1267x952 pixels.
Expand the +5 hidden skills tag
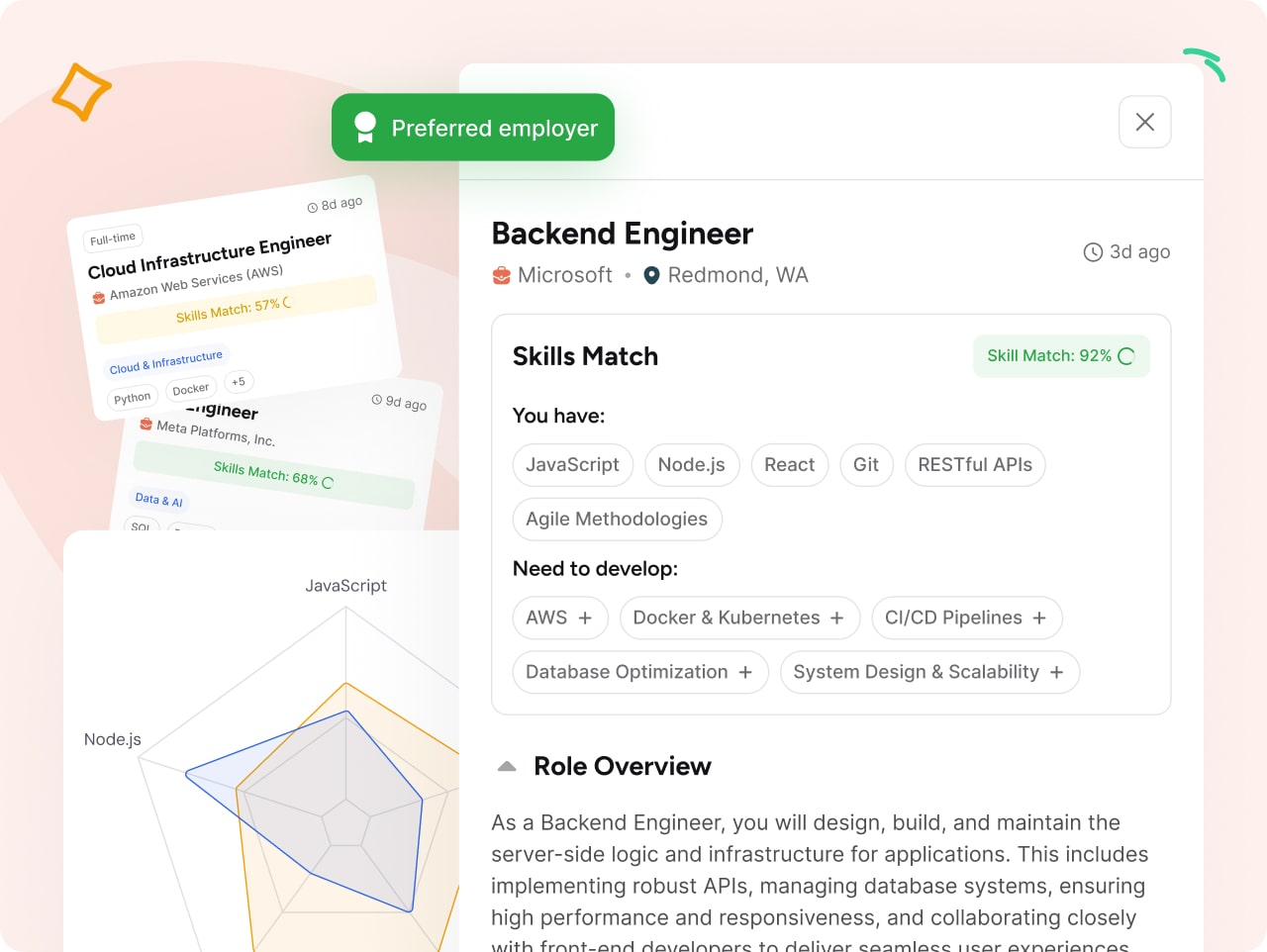(x=239, y=382)
